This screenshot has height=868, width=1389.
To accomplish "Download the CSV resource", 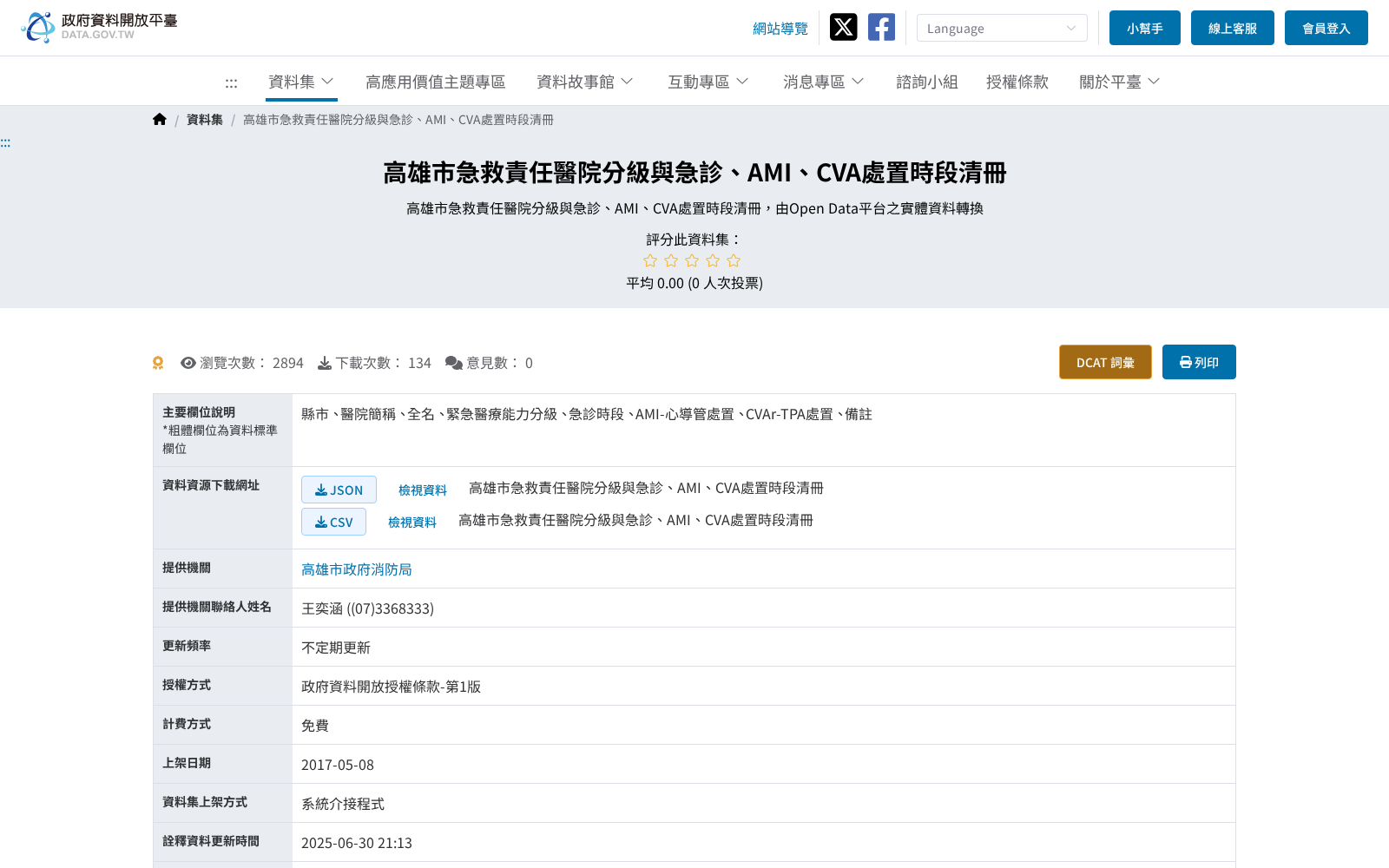I will coord(333,522).
